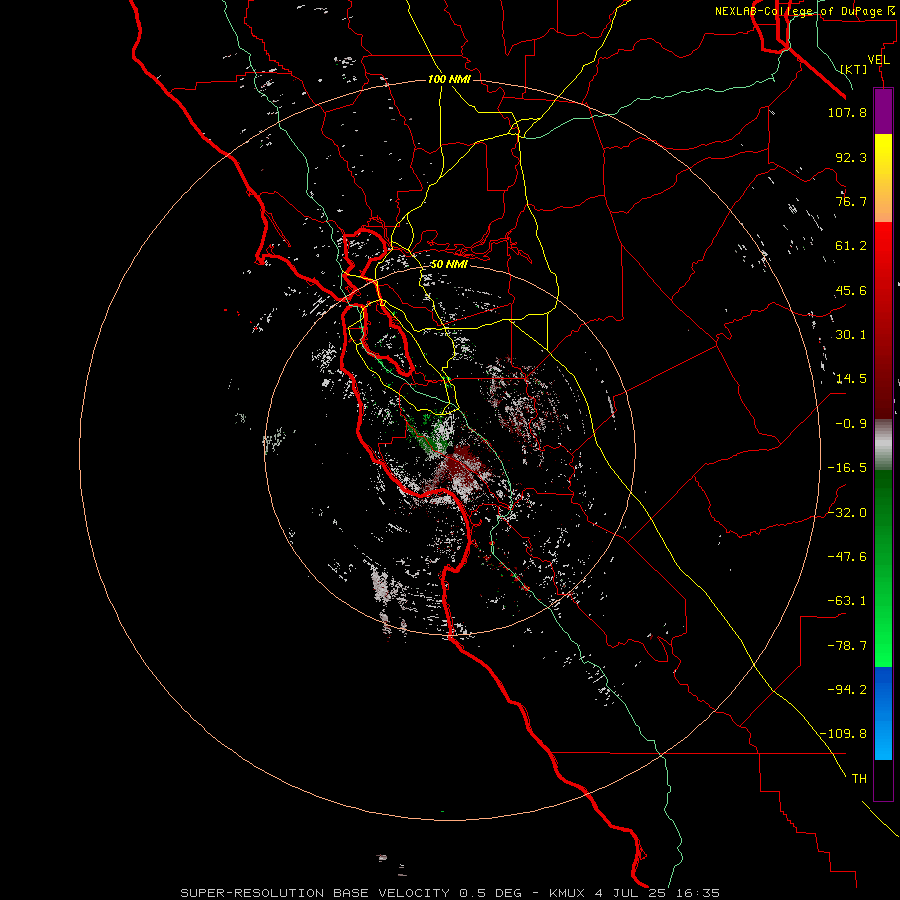Click the VEL legend title
The image size is (900, 900).
(x=878, y=60)
